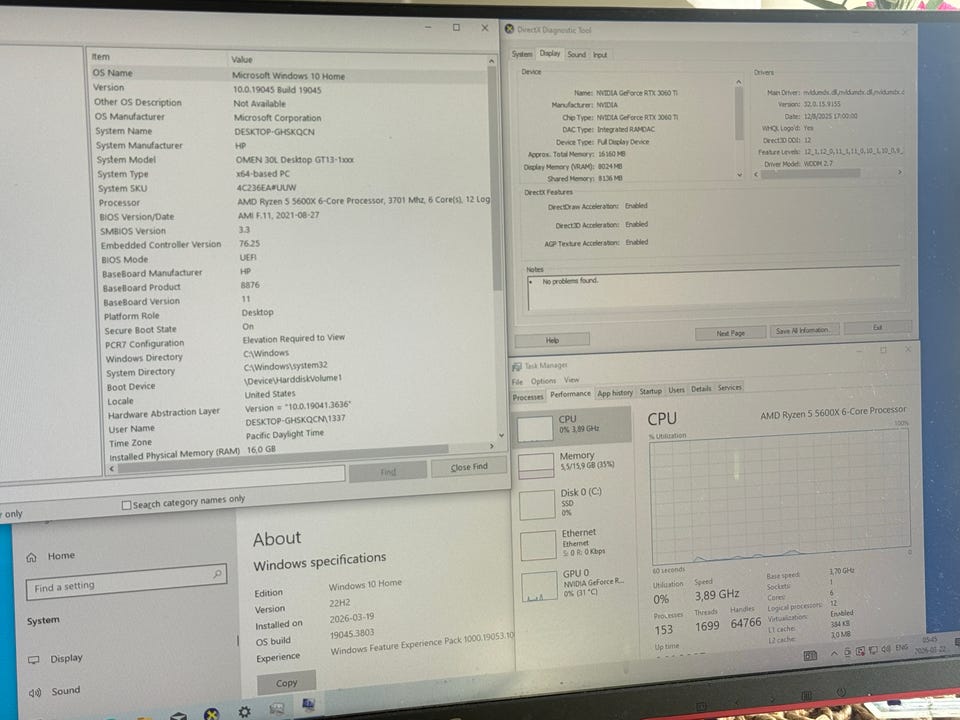Screen dimensions: 960x720
Task: Click the Find a setting search box
Action: click(126, 581)
